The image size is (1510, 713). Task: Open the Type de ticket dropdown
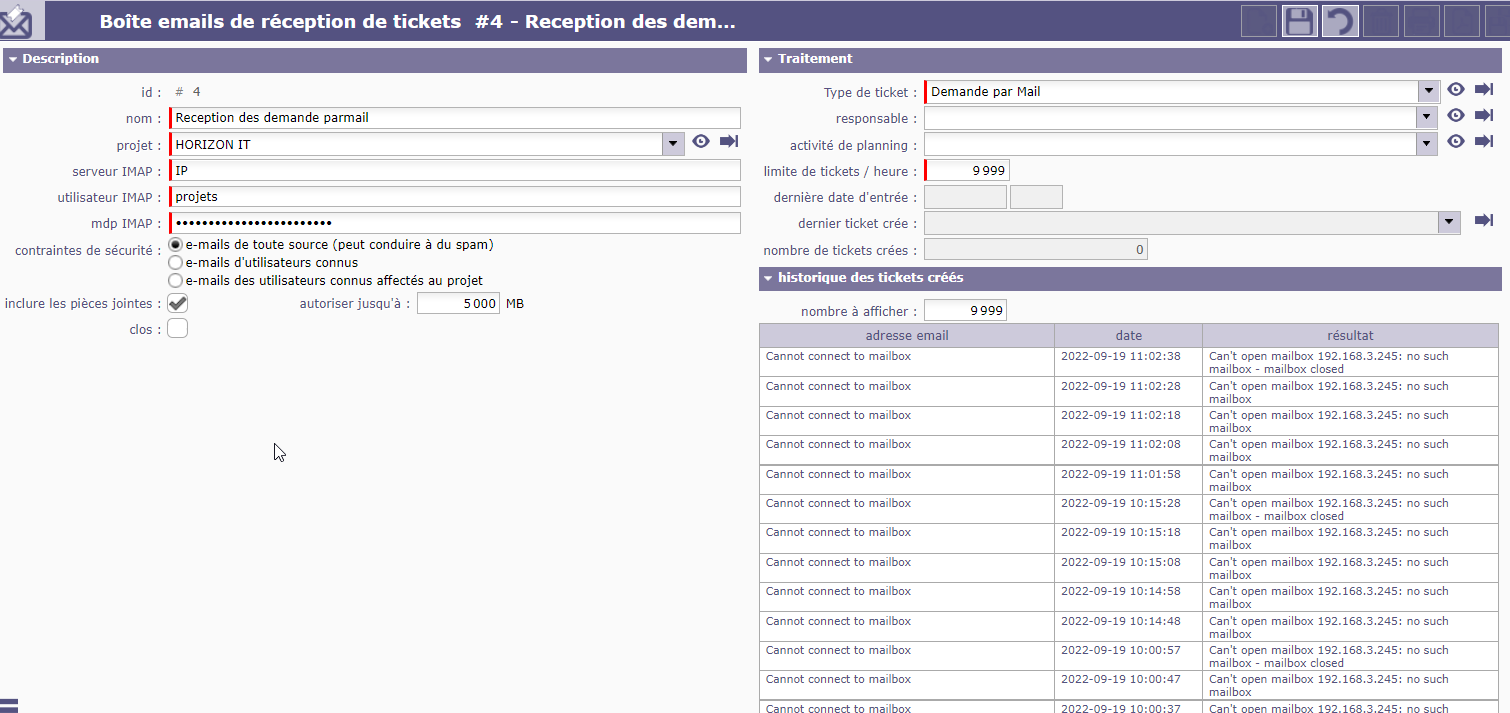(1428, 92)
